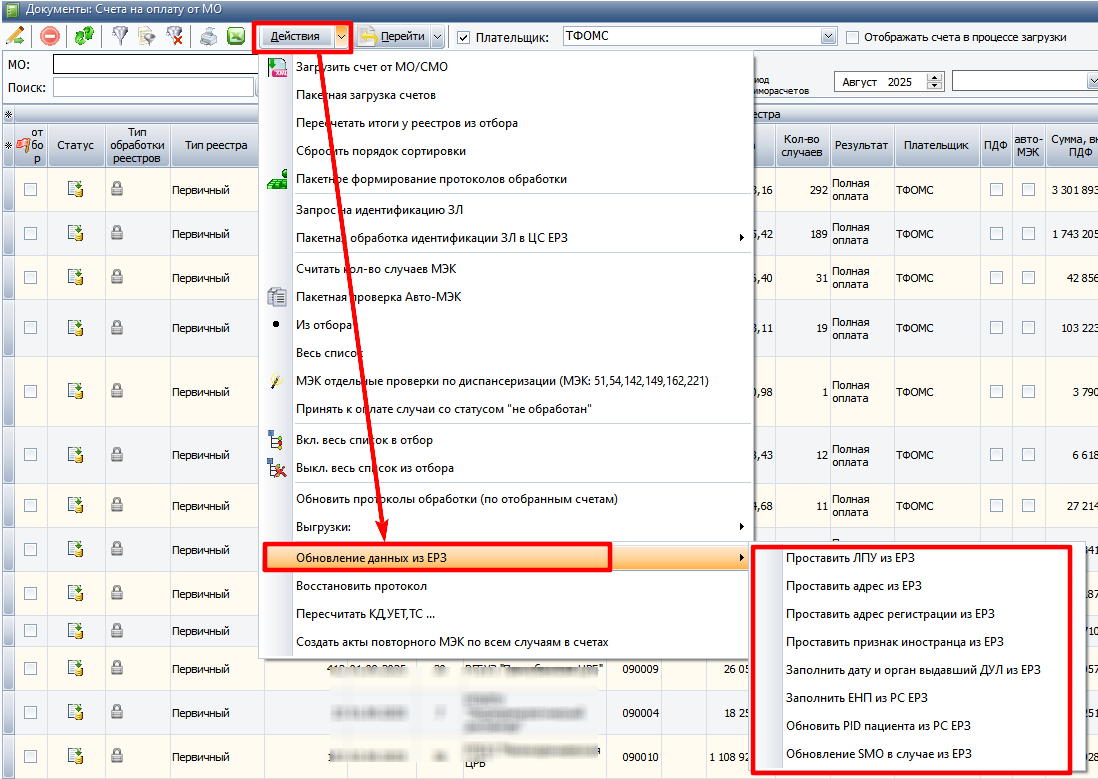This screenshot has height=779, width=1098.
Task: Click the Действия button
Action: point(295,37)
